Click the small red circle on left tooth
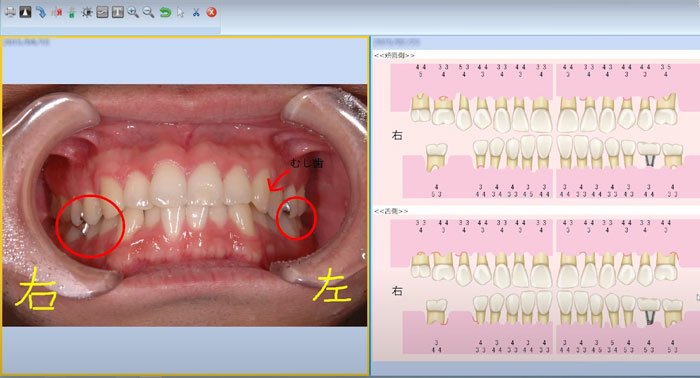700x378 pixels. [x=296, y=218]
